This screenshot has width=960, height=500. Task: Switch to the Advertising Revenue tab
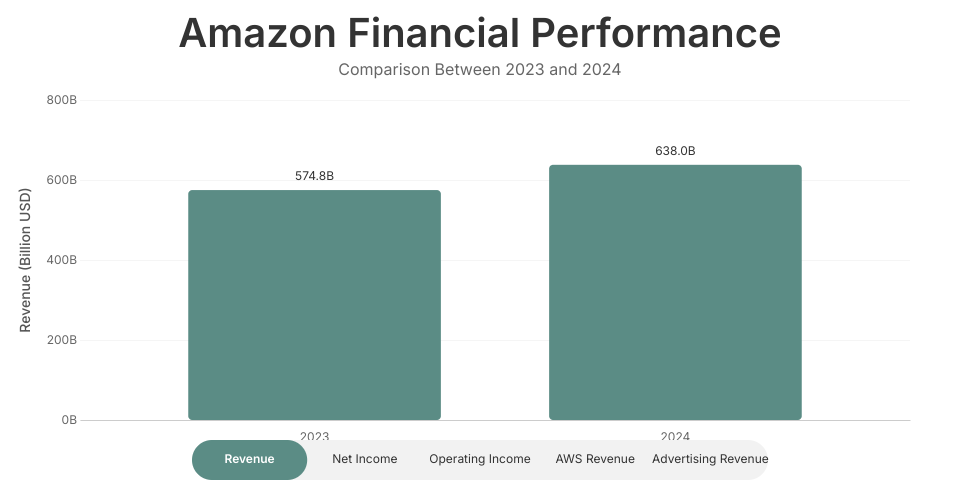point(710,460)
